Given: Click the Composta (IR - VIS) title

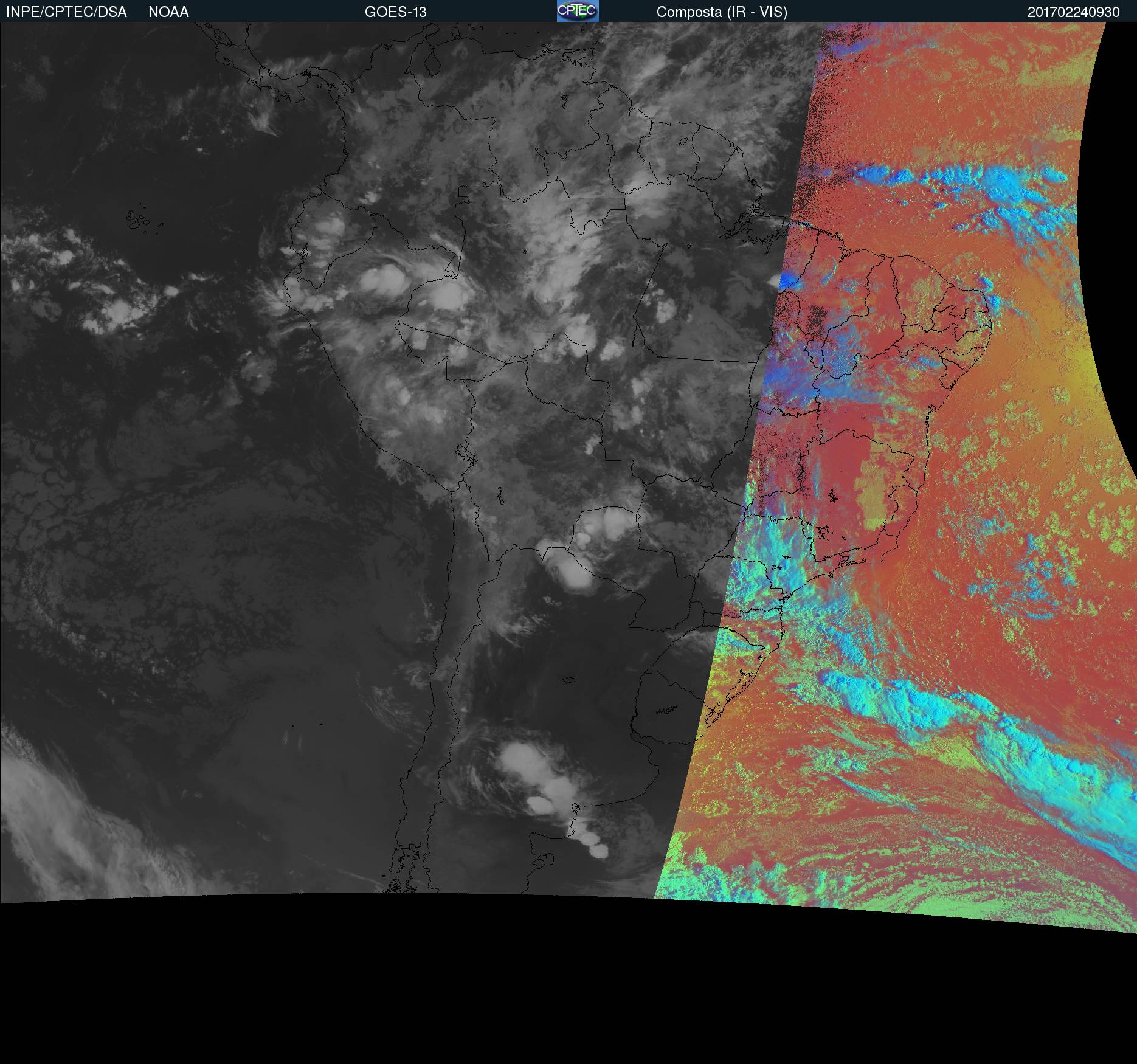Looking at the screenshot, I should click(722, 12).
